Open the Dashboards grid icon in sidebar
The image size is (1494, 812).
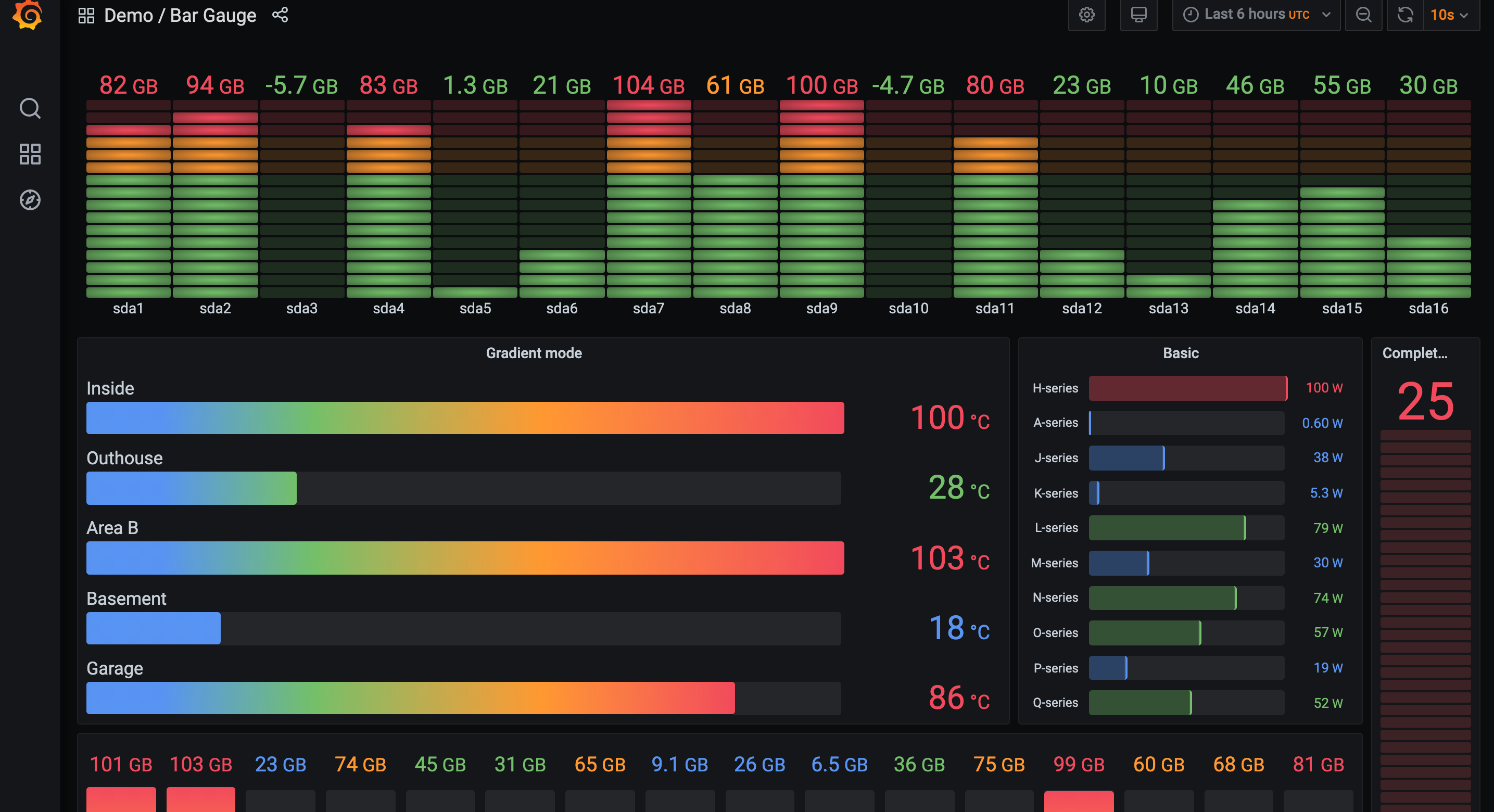coord(30,154)
